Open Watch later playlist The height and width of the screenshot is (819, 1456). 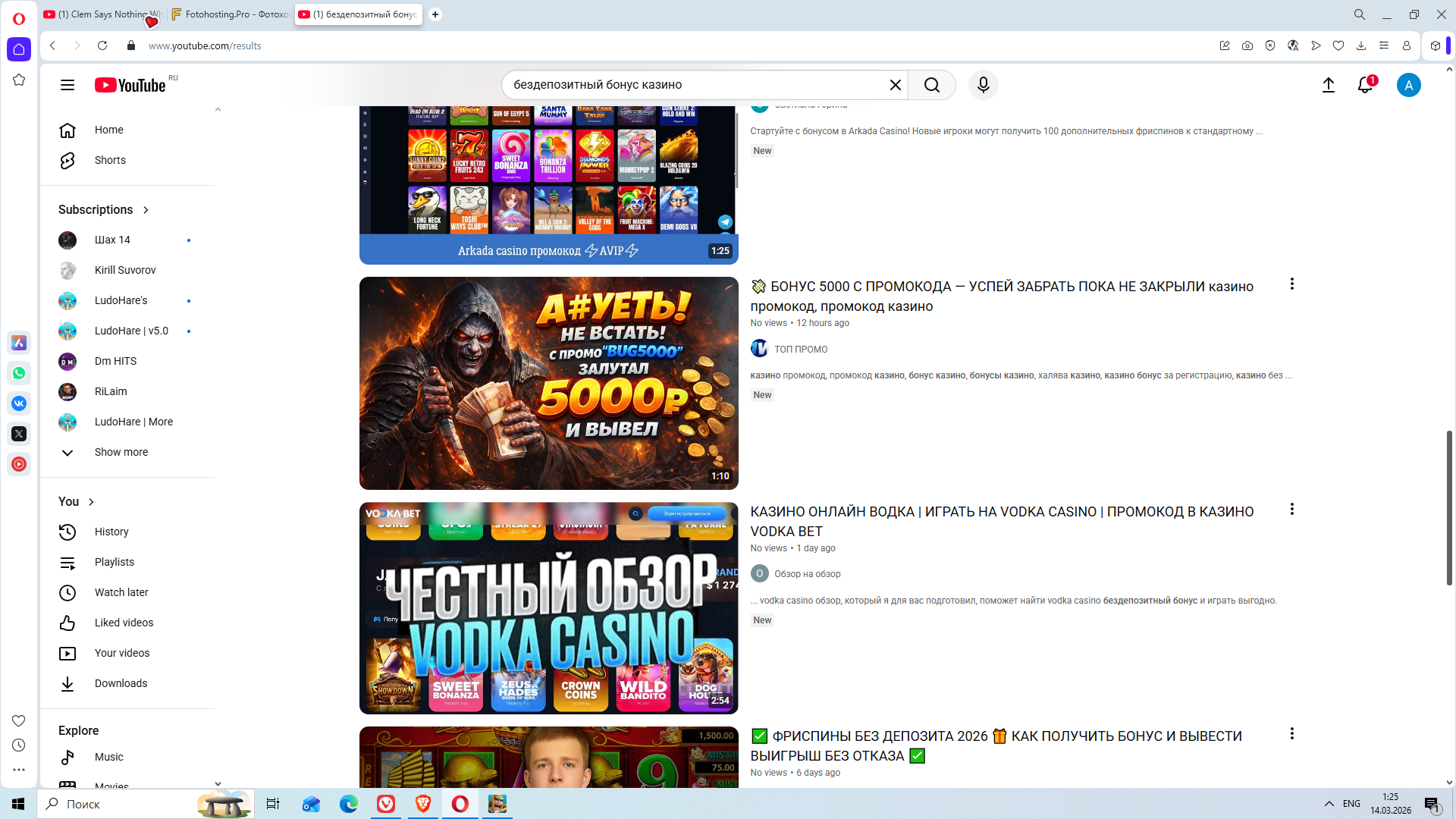121,592
